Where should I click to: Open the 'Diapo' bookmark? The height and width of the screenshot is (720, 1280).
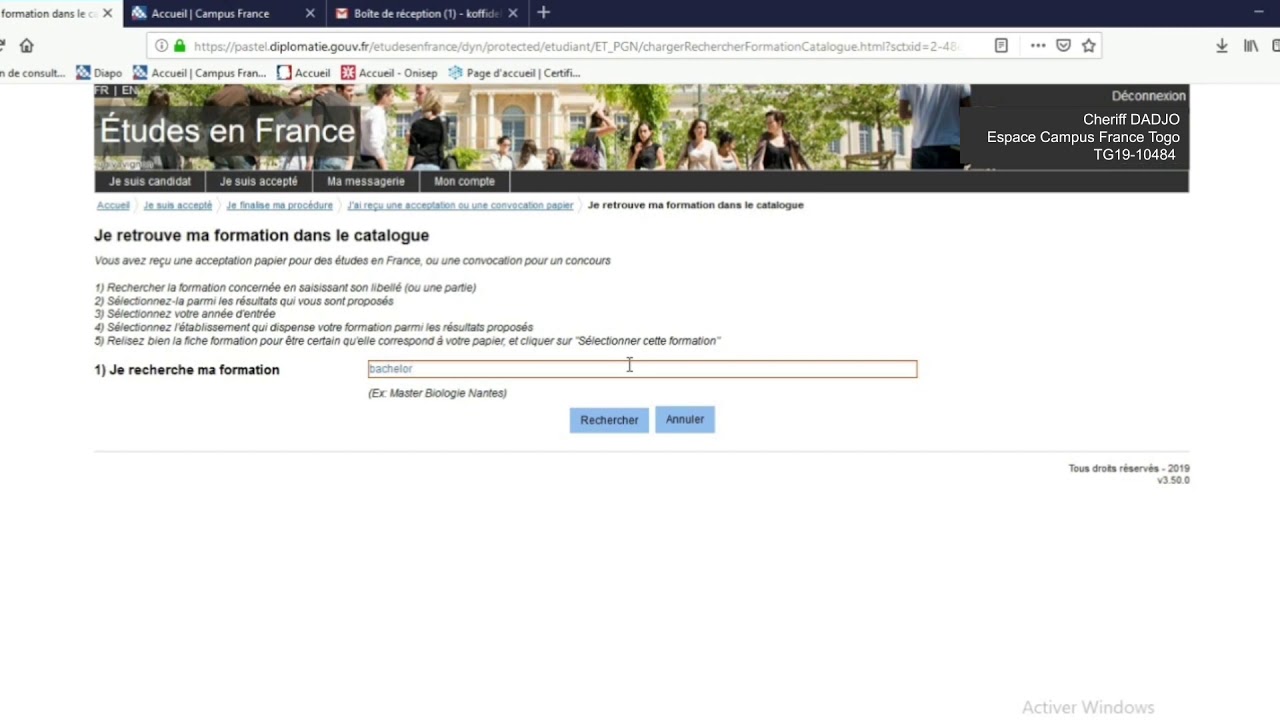(99, 73)
